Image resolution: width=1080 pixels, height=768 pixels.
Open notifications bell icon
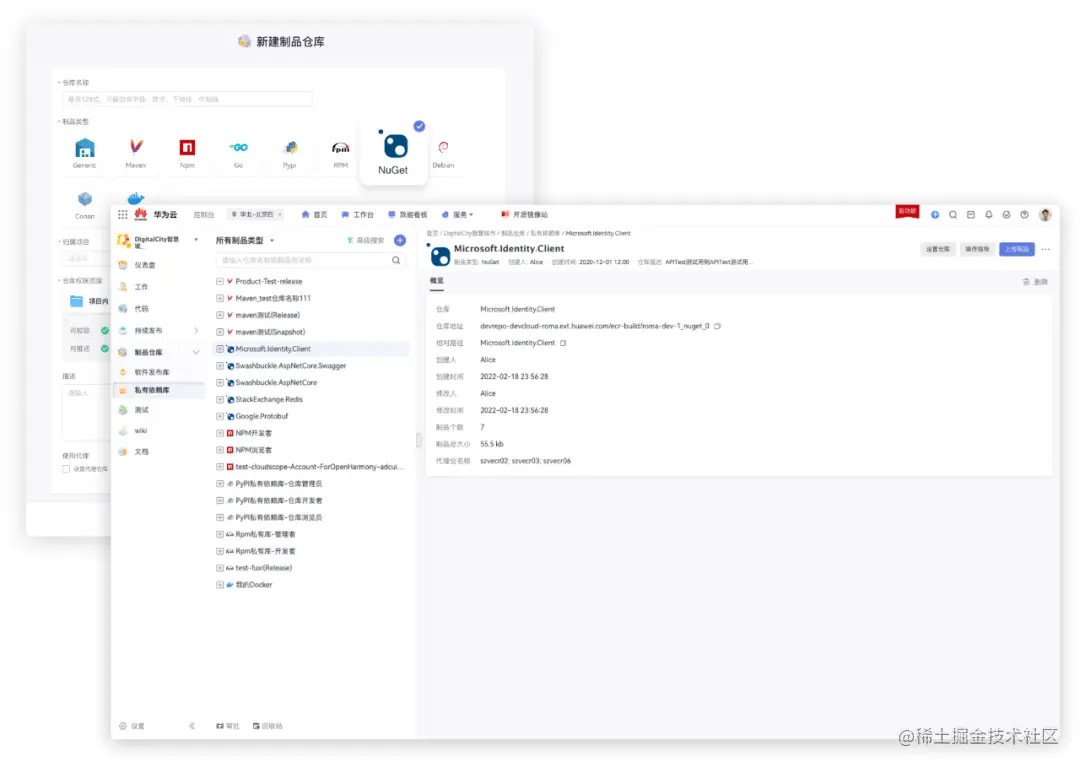click(988, 215)
